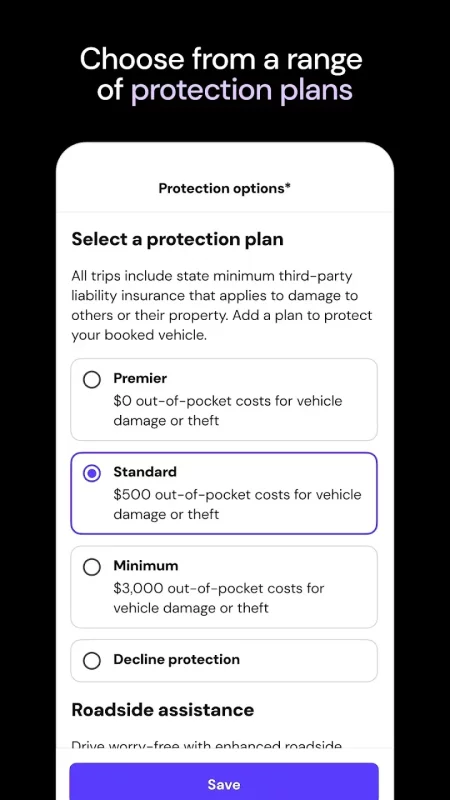This screenshot has width=450, height=800.
Task: Tap the $500 out-of-pocket costs description
Action: pos(237,504)
